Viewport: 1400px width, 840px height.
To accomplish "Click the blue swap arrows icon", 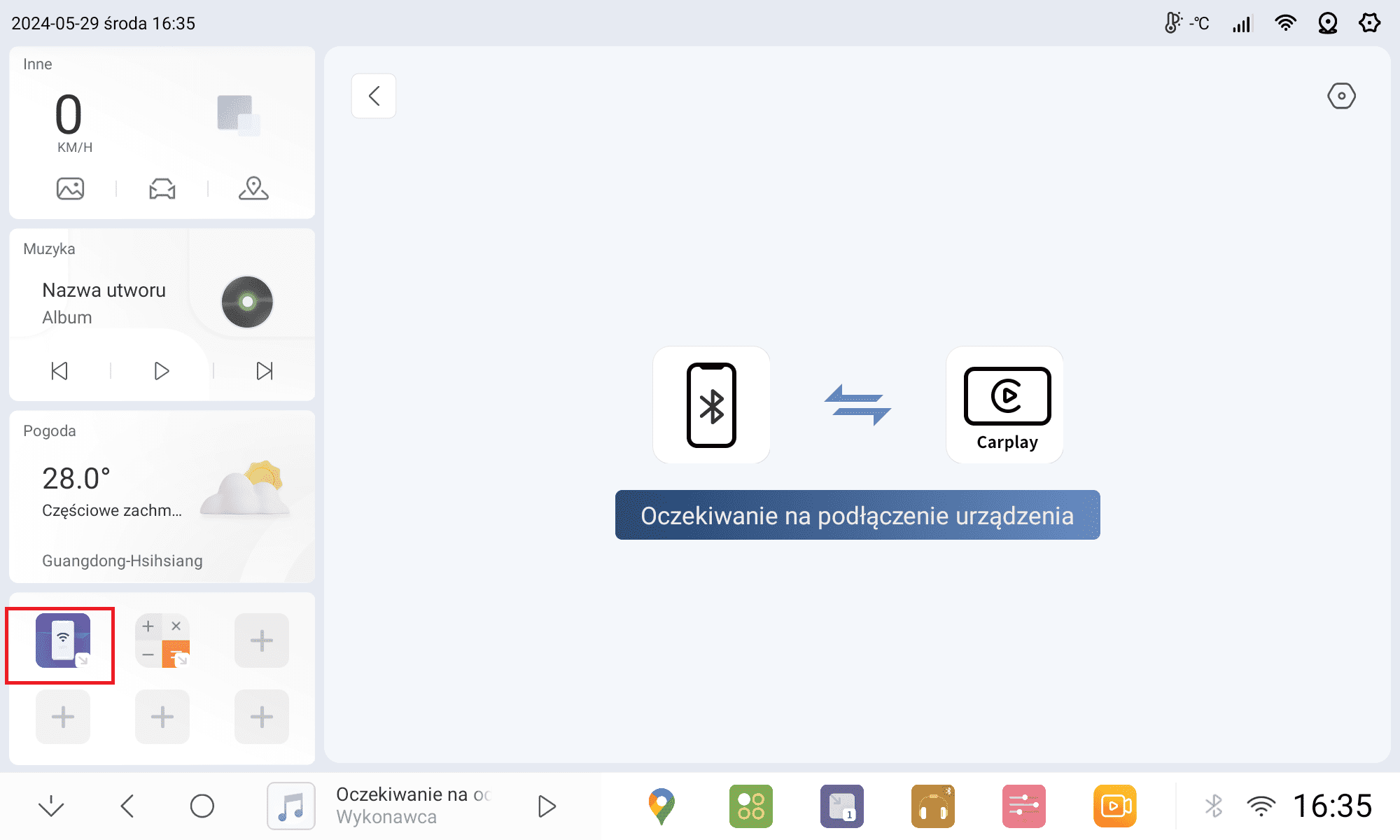I will 857,405.
